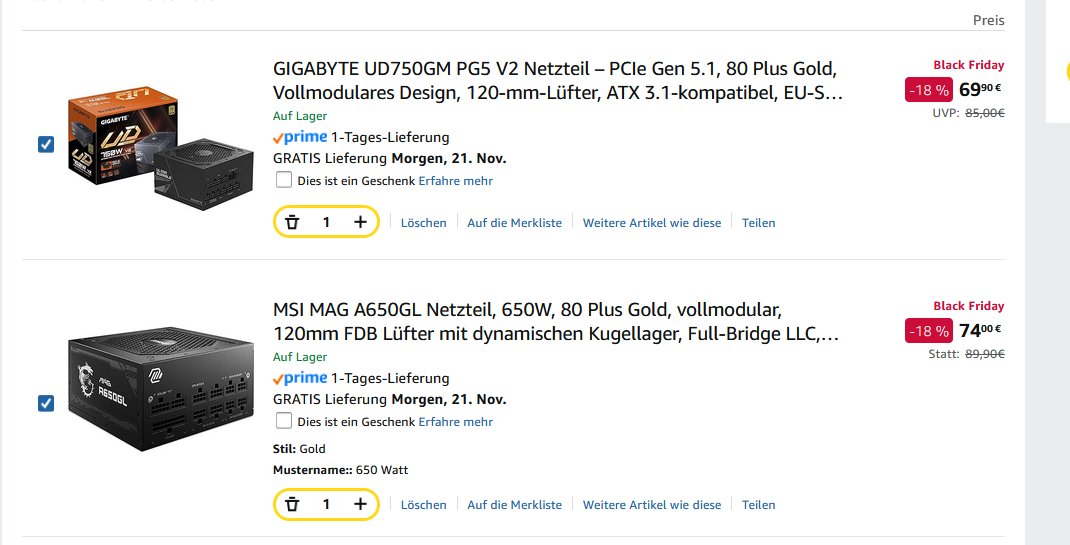This screenshot has width=1070, height=545.
Task: Increase quantity of MSI A650GL with plus
Action: (360, 504)
